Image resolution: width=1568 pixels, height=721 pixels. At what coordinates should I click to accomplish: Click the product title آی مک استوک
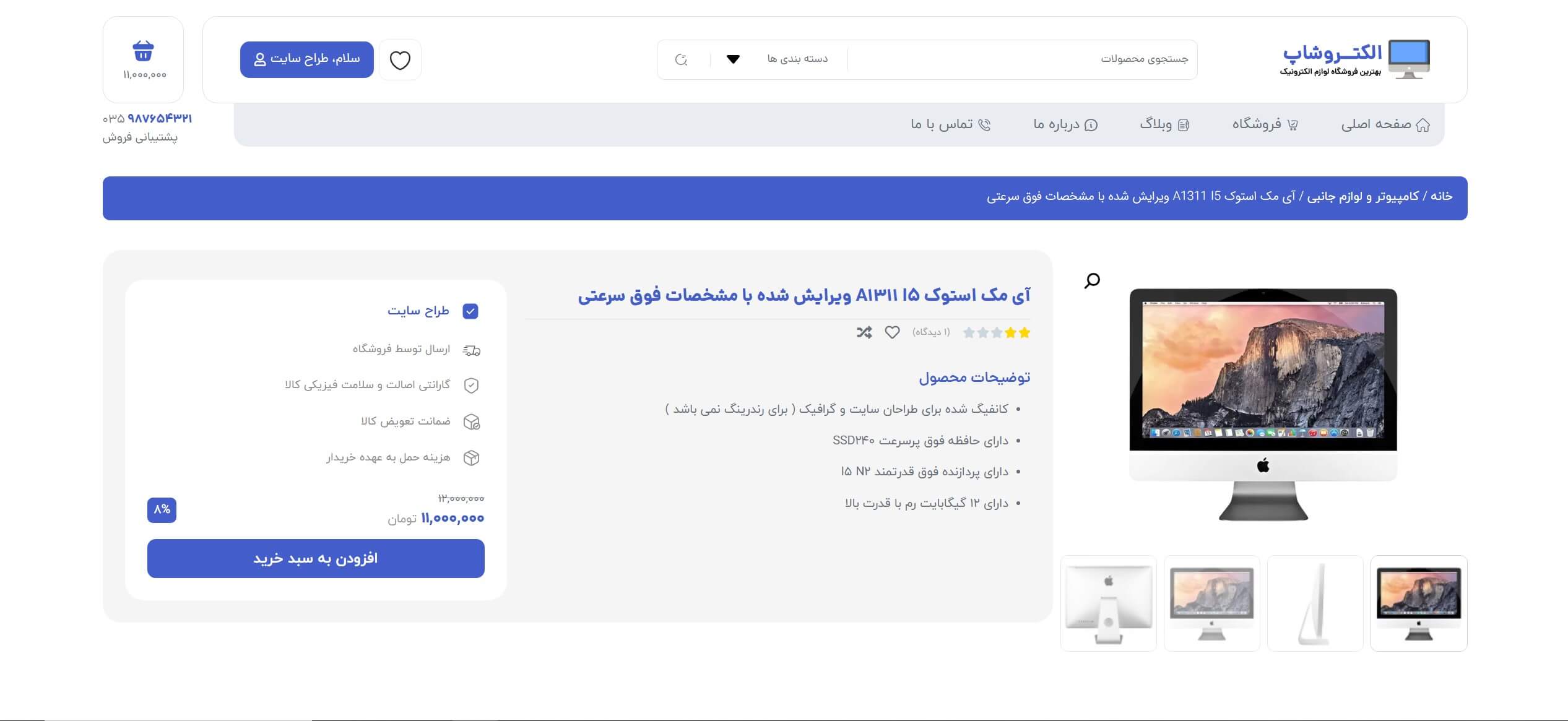(804, 295)
